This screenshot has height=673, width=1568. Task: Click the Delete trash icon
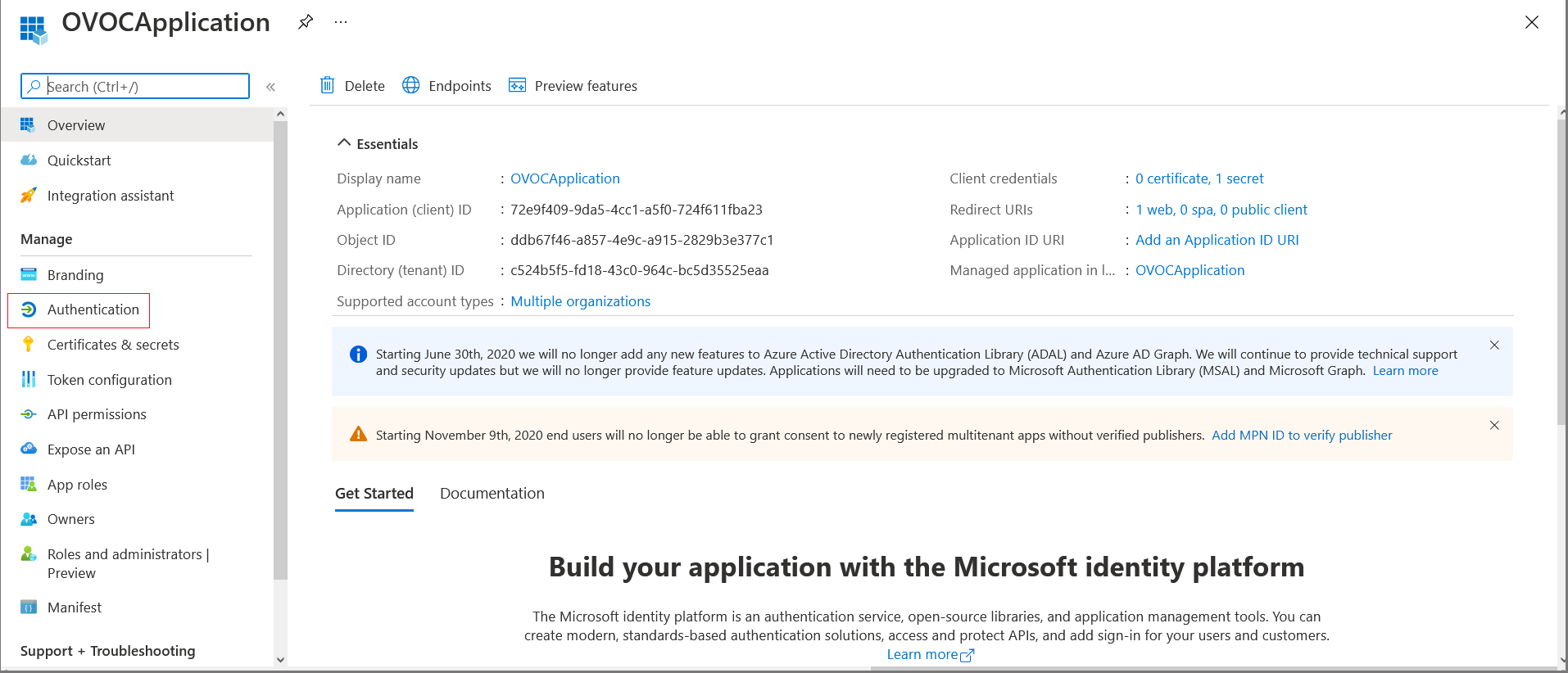pos(328,85)
